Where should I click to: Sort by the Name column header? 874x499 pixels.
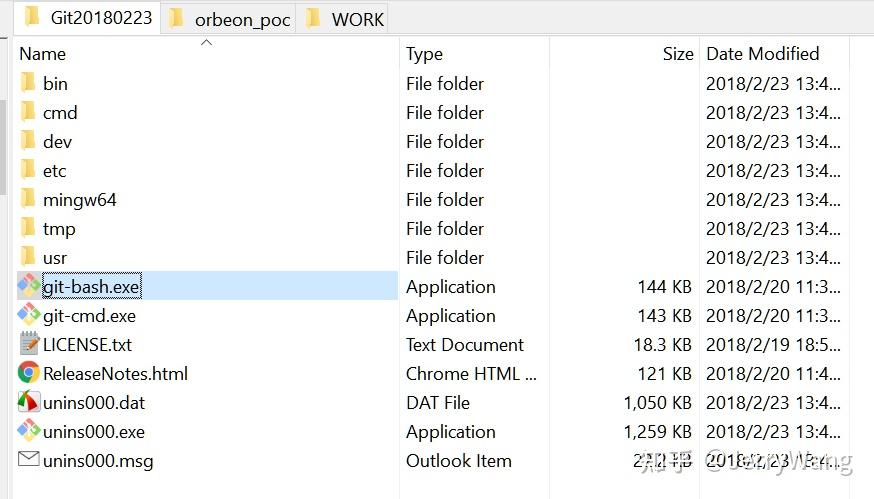pos(42,54)
